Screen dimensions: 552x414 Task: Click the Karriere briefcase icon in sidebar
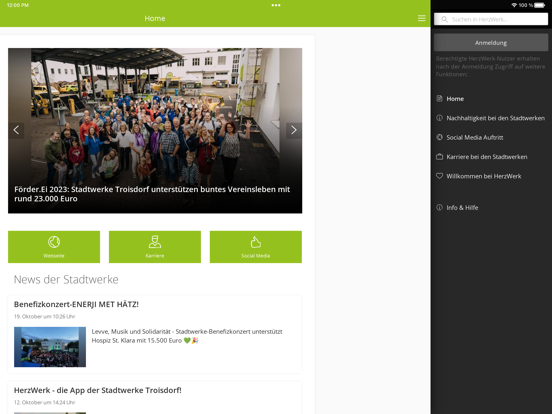pyautogui.click(x=439, y=157)
